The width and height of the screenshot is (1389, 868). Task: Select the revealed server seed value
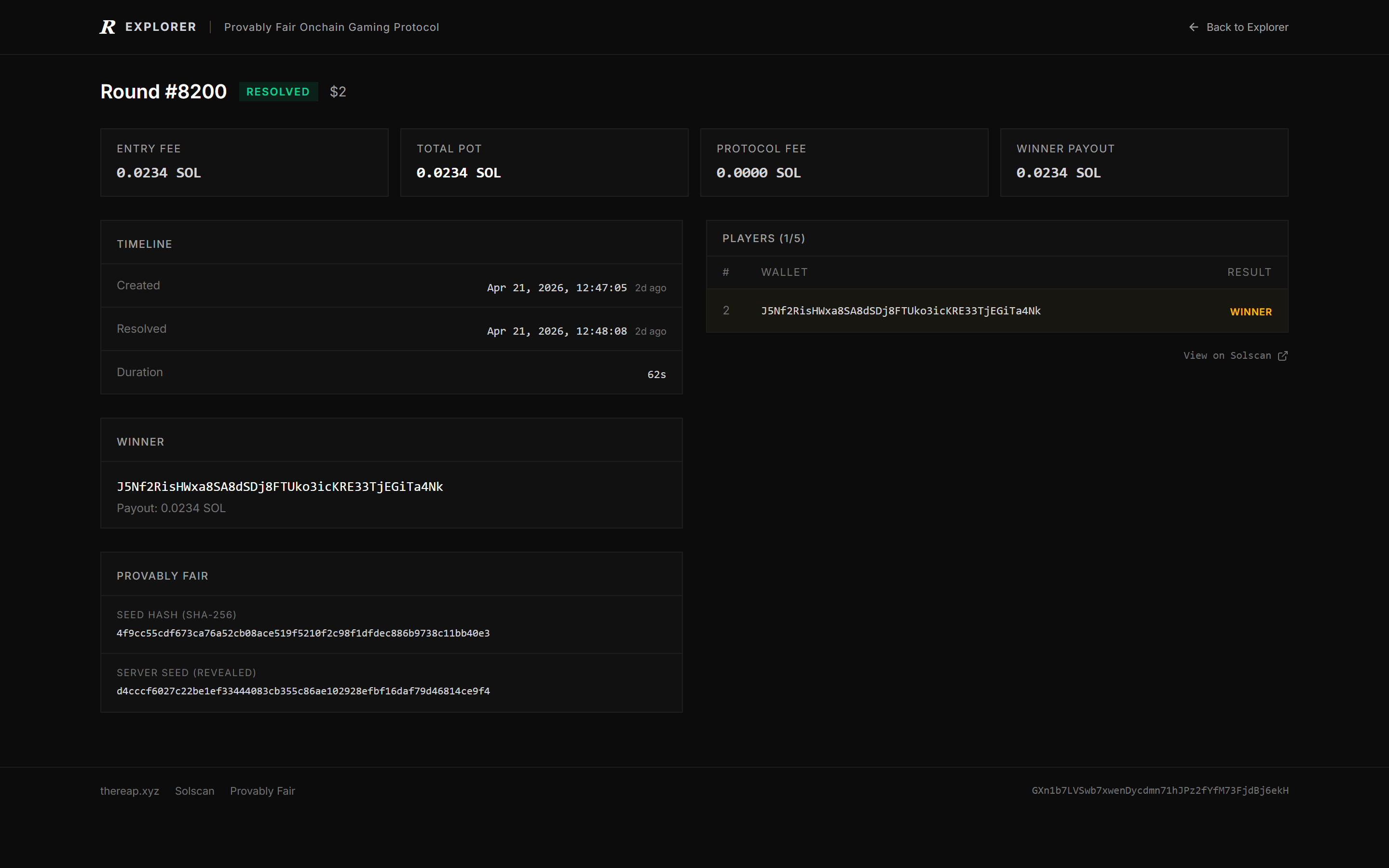303,691
